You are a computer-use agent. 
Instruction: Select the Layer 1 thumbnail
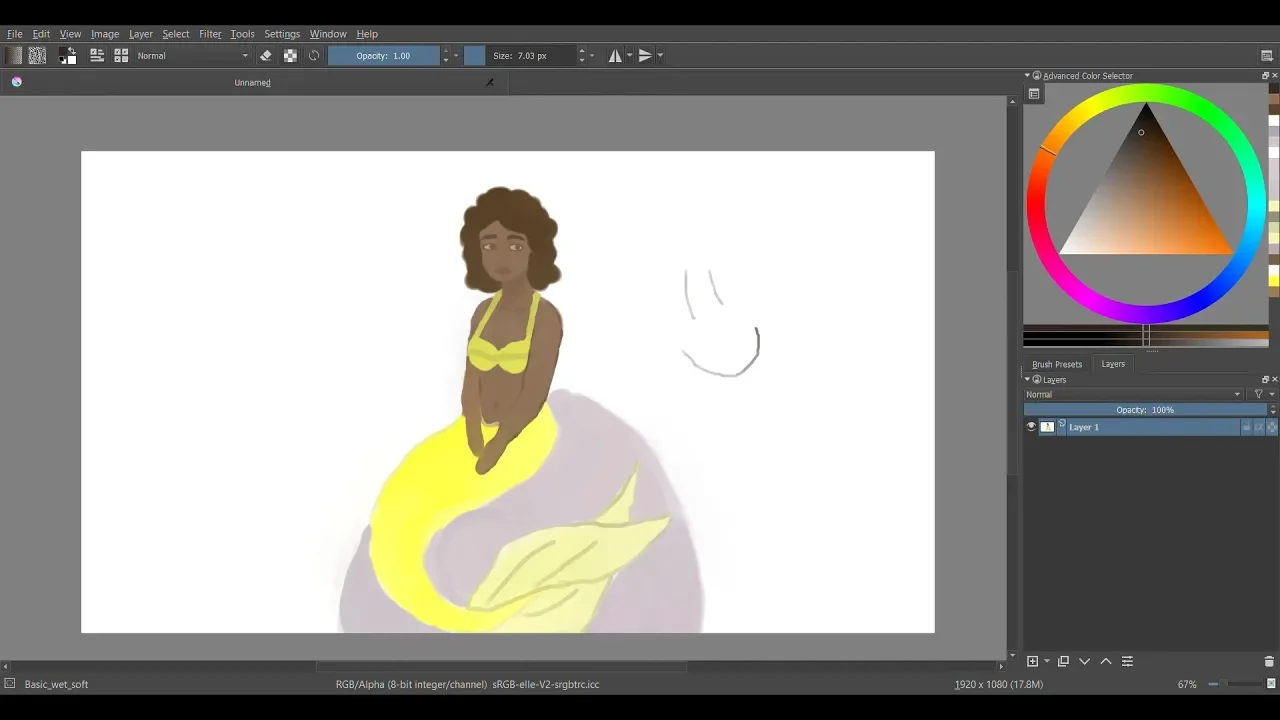1047,427
